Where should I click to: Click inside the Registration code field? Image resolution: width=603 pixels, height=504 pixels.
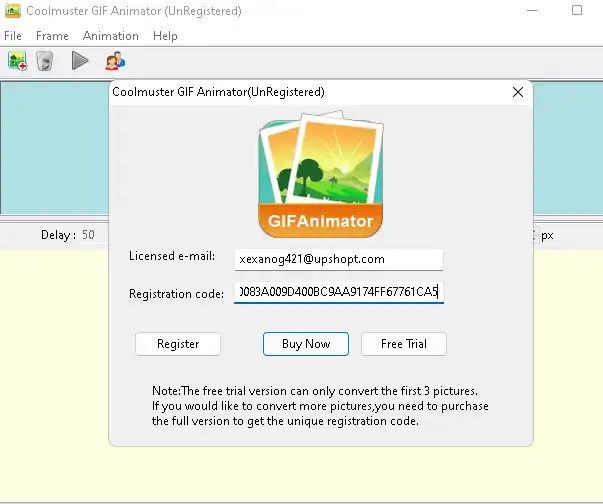pyautogui.click(x=338, y=292)
